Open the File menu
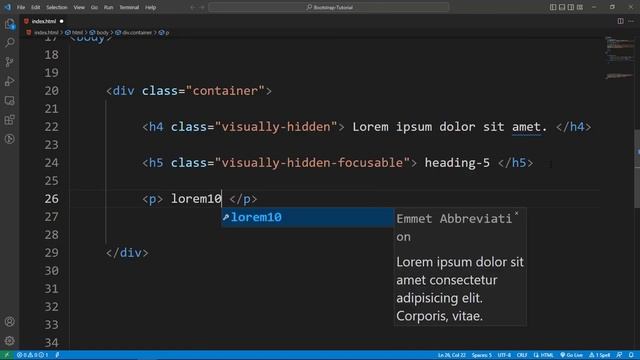This screenshot has height=360, width=640. pos(21,7)
